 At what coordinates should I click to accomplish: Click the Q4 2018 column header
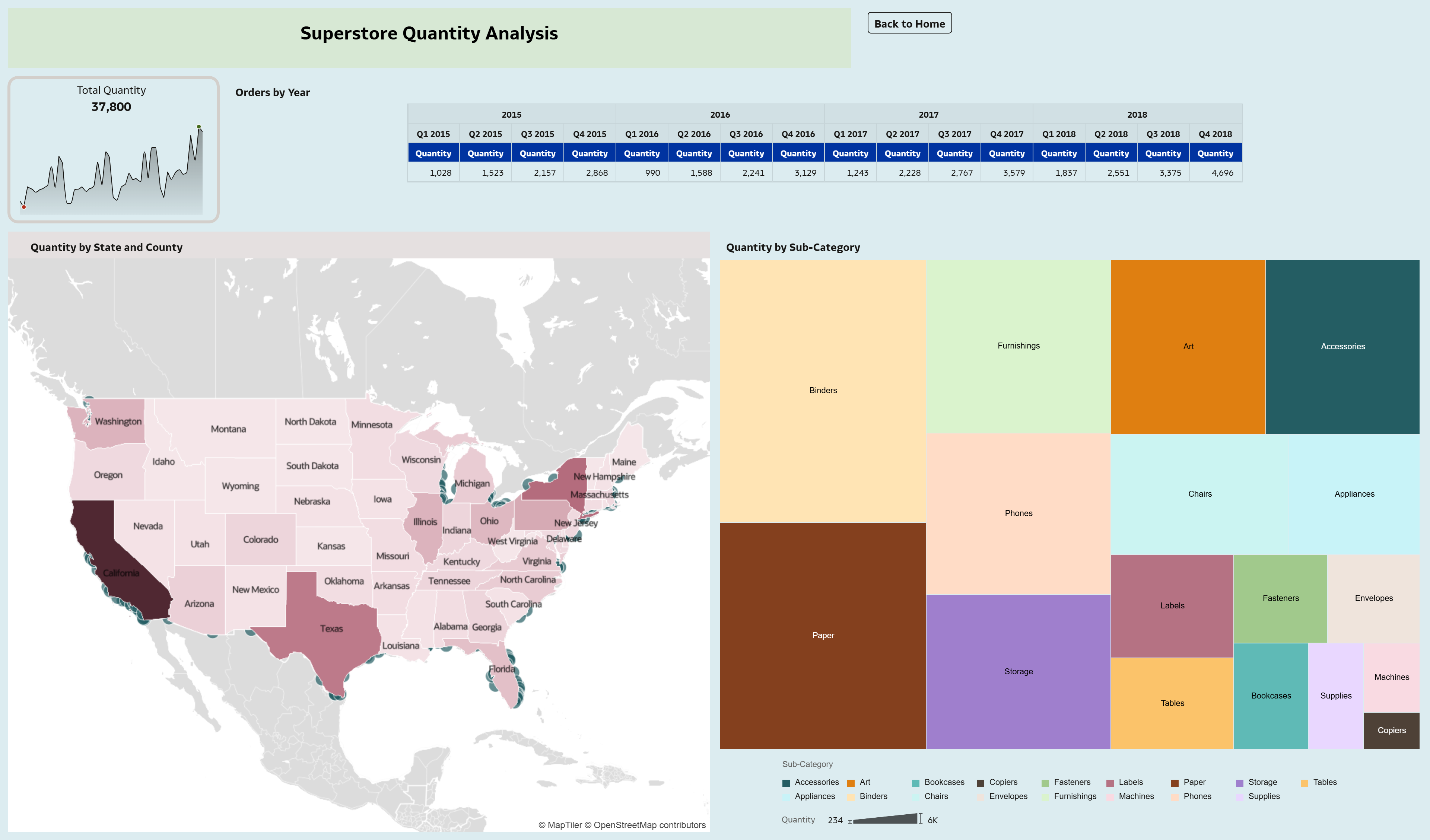pyautogui.click(x=1215, y=134)
